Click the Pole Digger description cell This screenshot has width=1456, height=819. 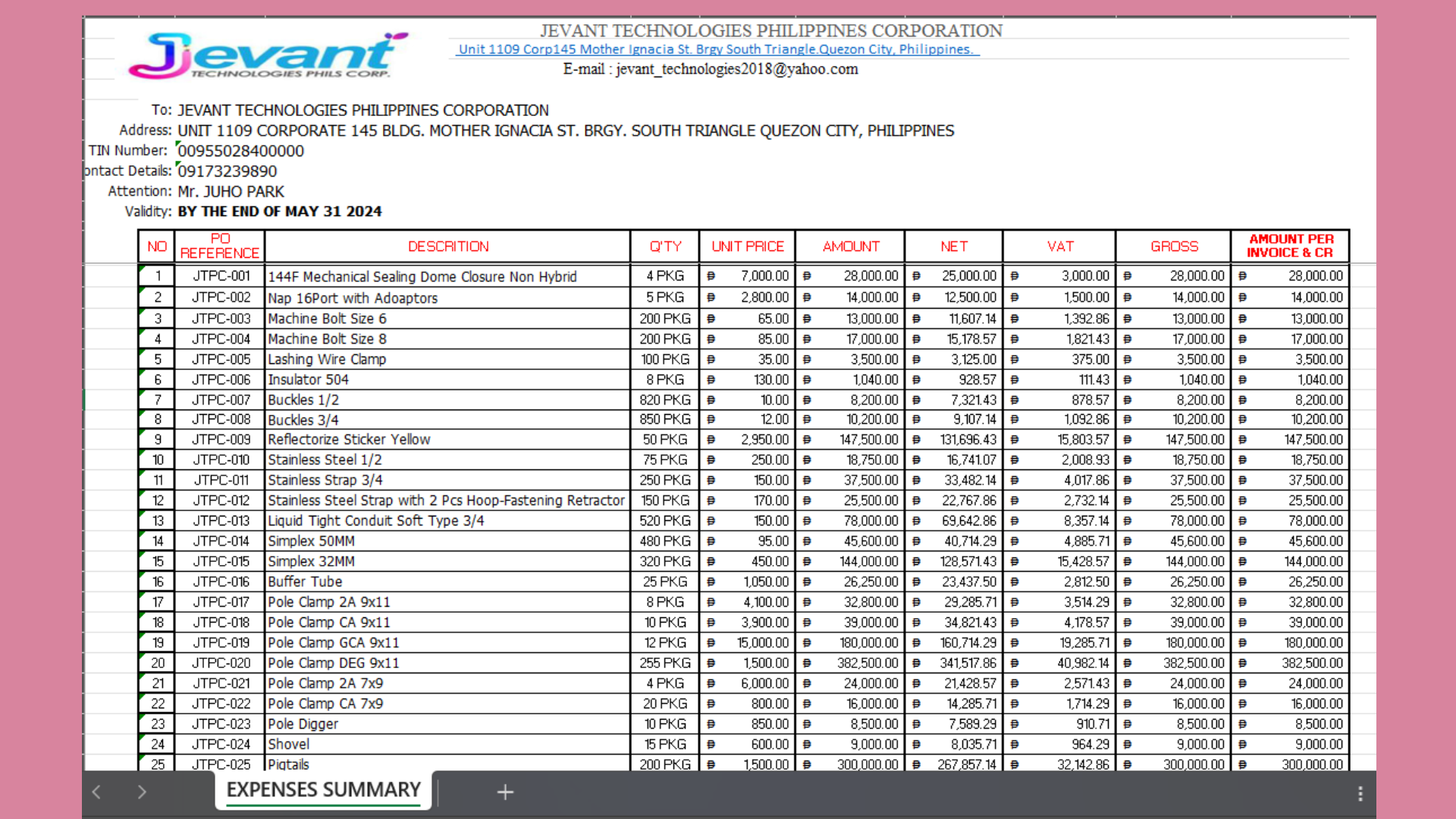click(303, 724)
